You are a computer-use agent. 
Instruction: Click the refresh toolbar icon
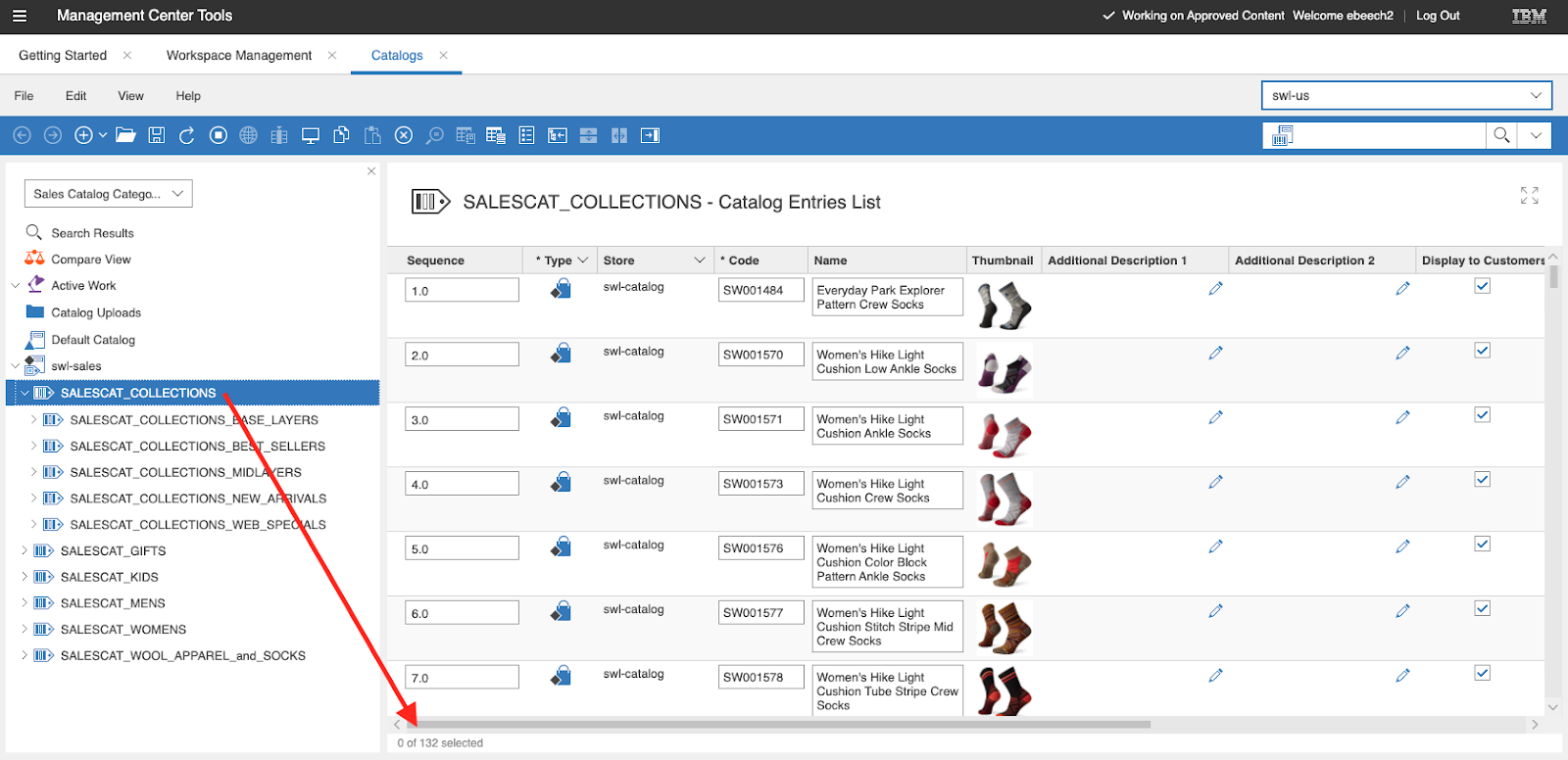187,135
